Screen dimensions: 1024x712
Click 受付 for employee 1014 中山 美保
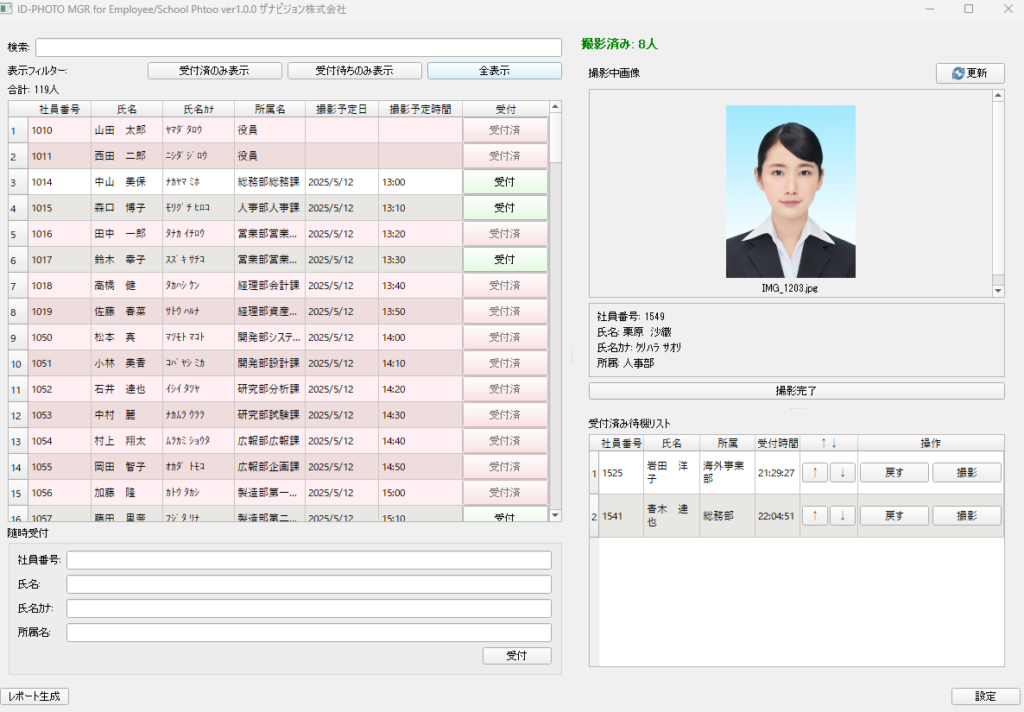click(505, 182)
